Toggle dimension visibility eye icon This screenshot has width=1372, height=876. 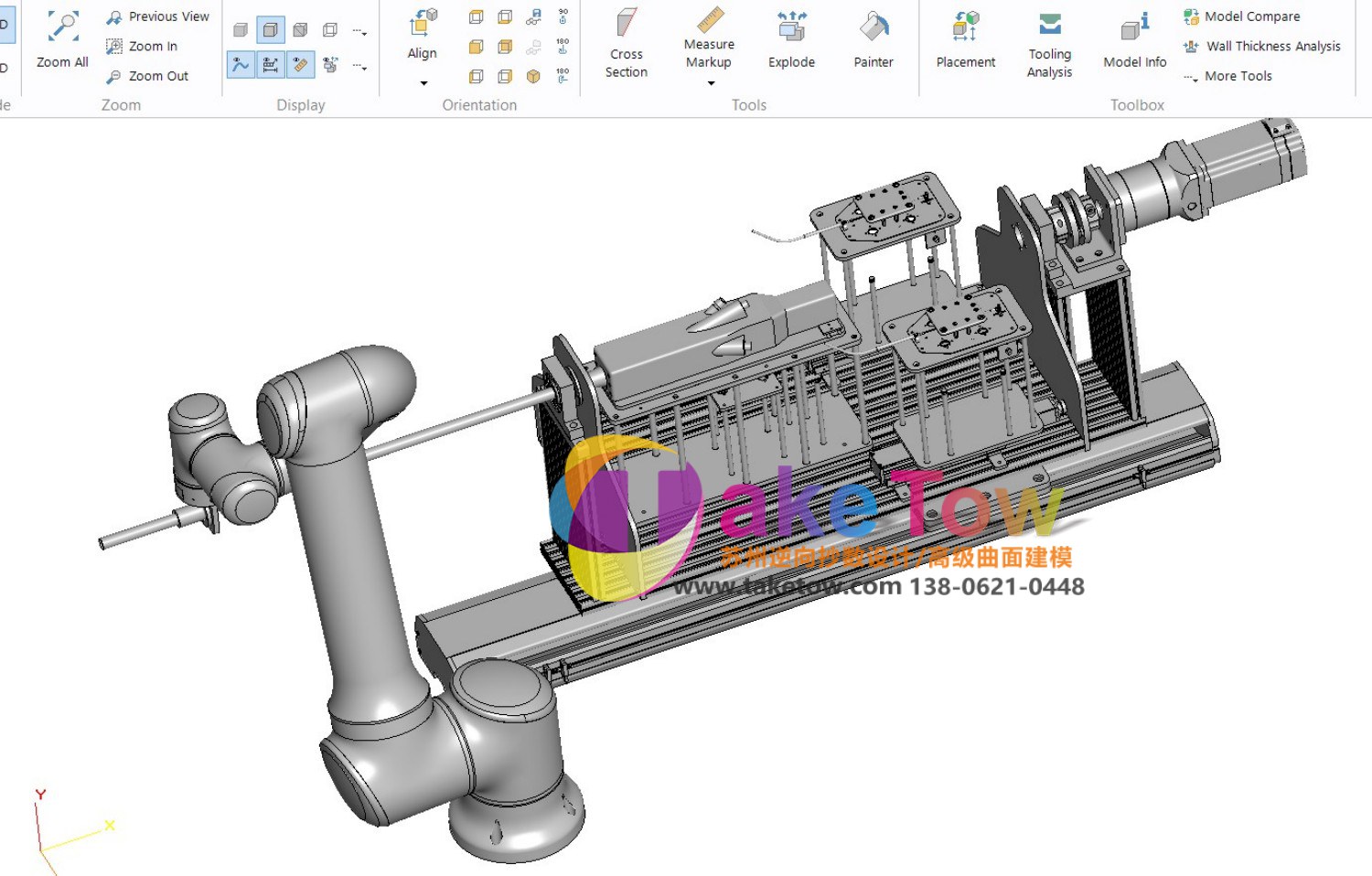[271, 65]
